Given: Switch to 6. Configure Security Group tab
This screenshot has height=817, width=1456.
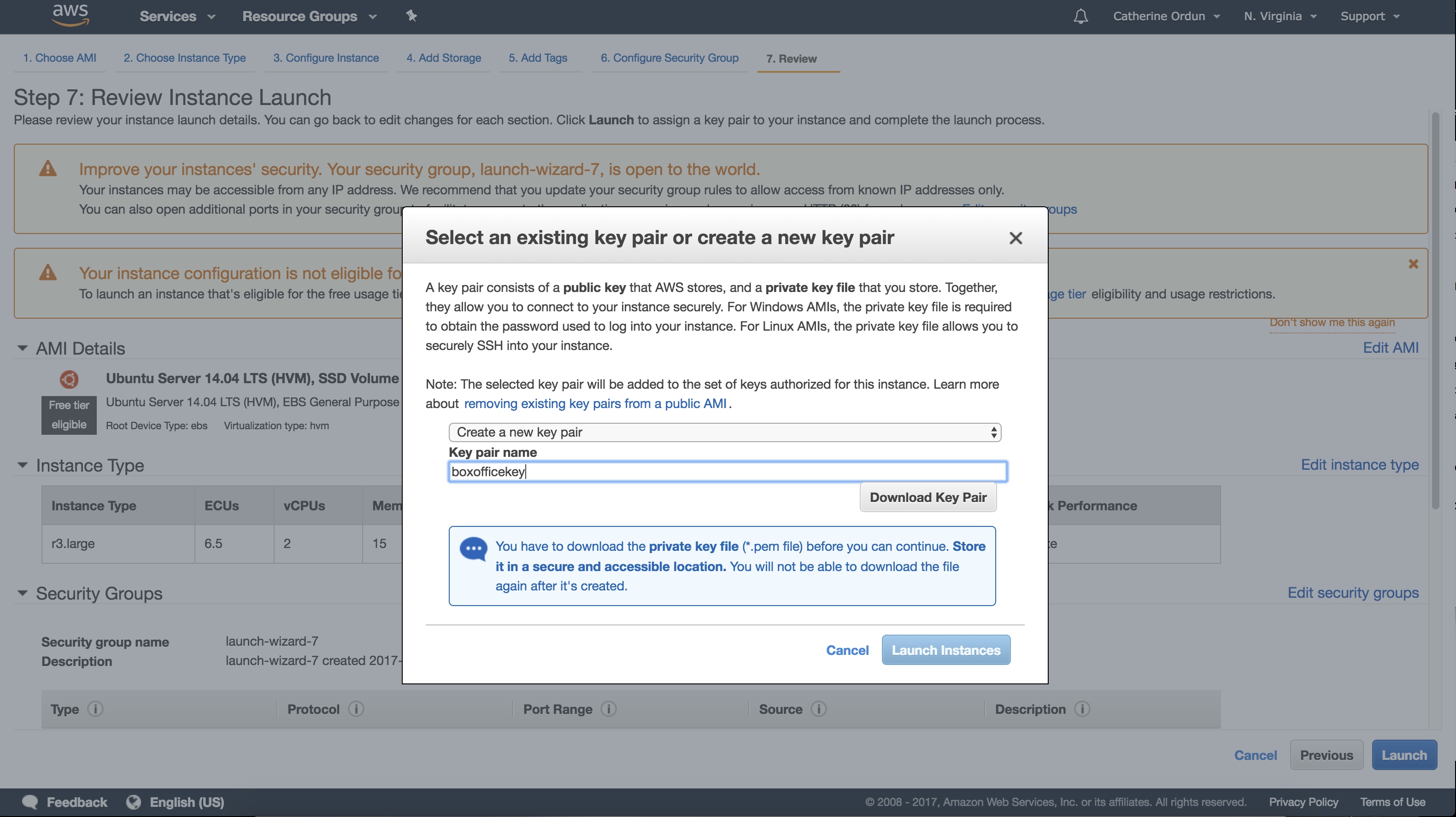Looking at the screenshot, I should point(669,58).
